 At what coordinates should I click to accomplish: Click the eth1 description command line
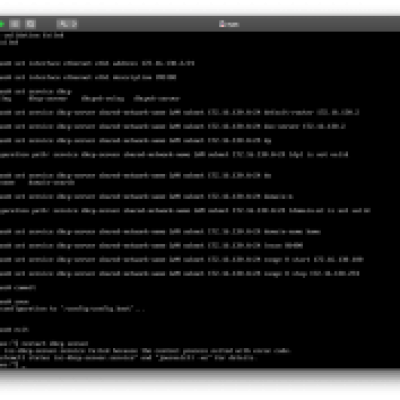[x=88, y=77]
